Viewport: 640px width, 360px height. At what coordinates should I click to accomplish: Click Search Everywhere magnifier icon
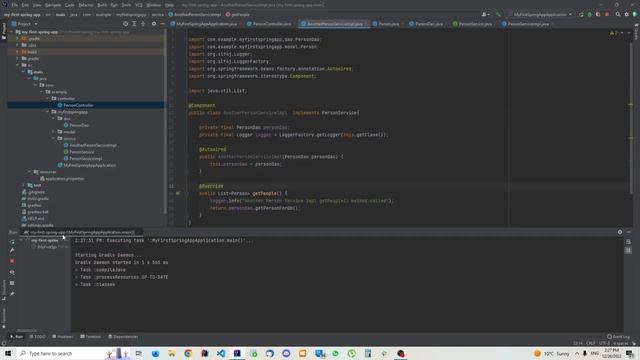[x=618, y=15]
